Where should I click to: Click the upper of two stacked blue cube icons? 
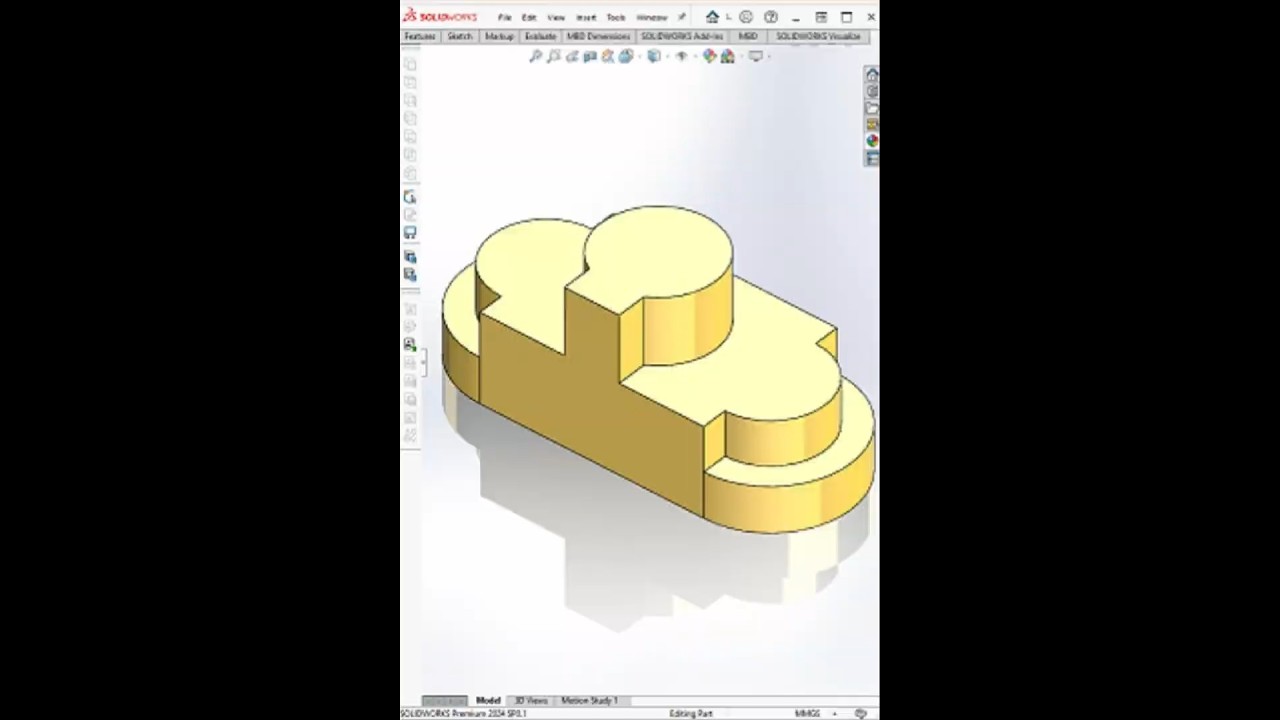tap(410, 257)
